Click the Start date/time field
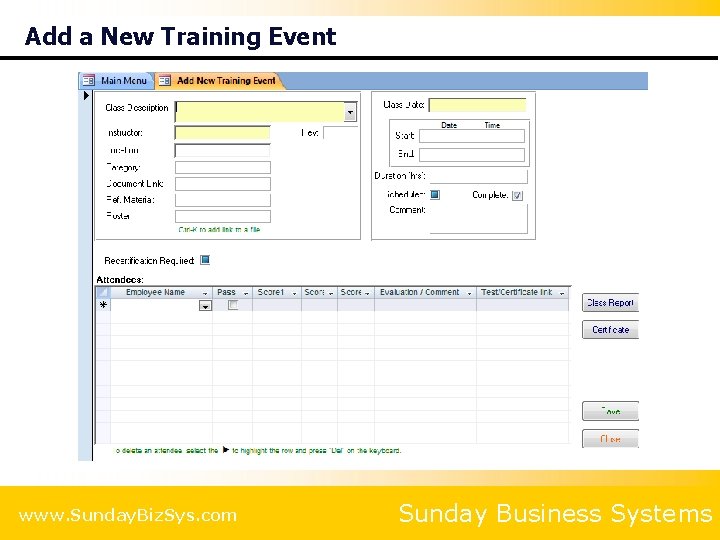Screen dimensions: 720x540 [472, 136]
